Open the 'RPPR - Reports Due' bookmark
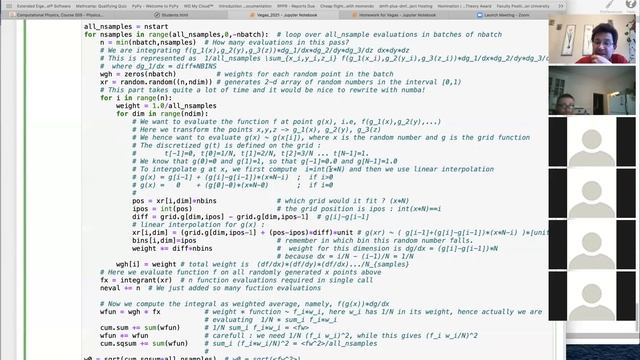This screenshot has height=360, width=640. (296, 6)
